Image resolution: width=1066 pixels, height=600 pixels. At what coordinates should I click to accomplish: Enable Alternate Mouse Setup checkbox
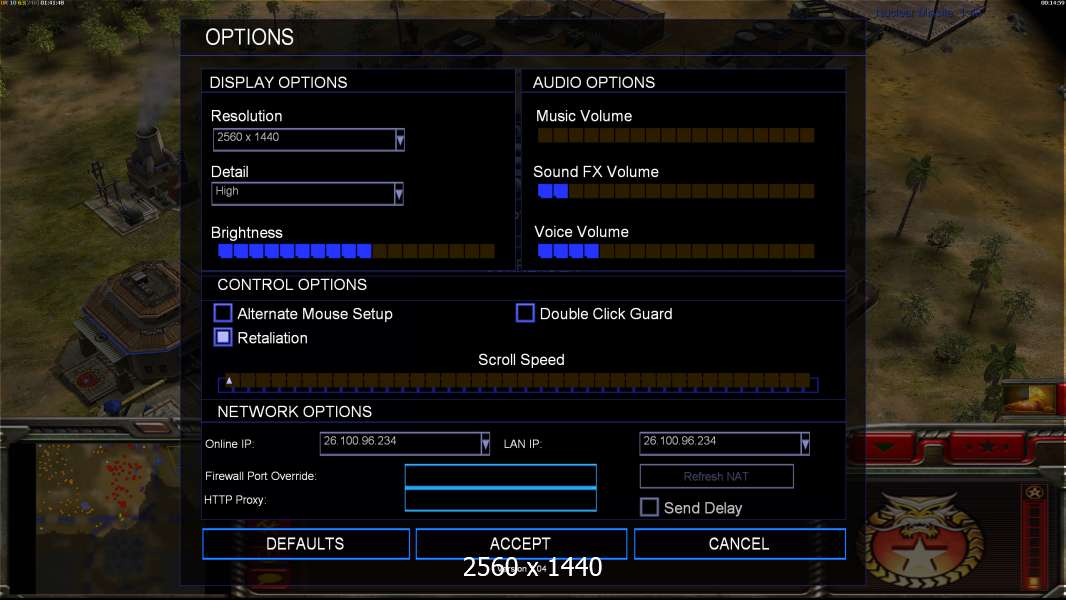coord(223,313)
